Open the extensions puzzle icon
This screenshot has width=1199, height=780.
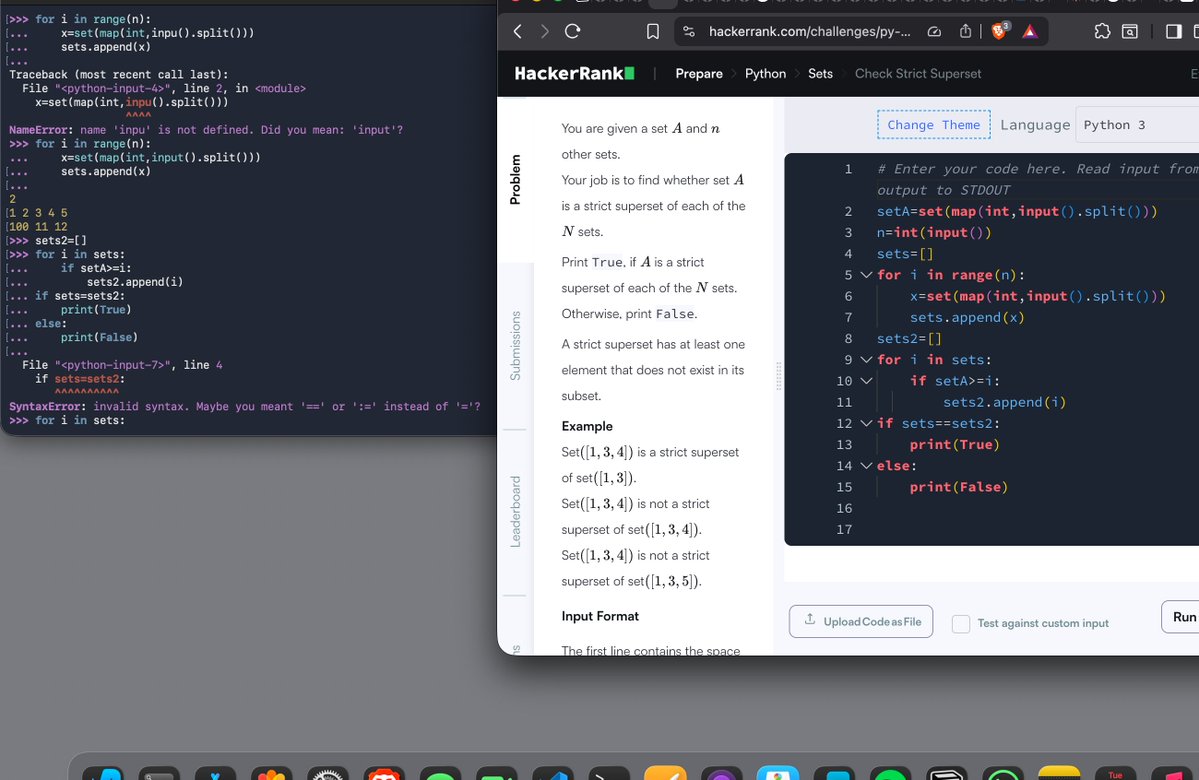tap(1102, 31)
